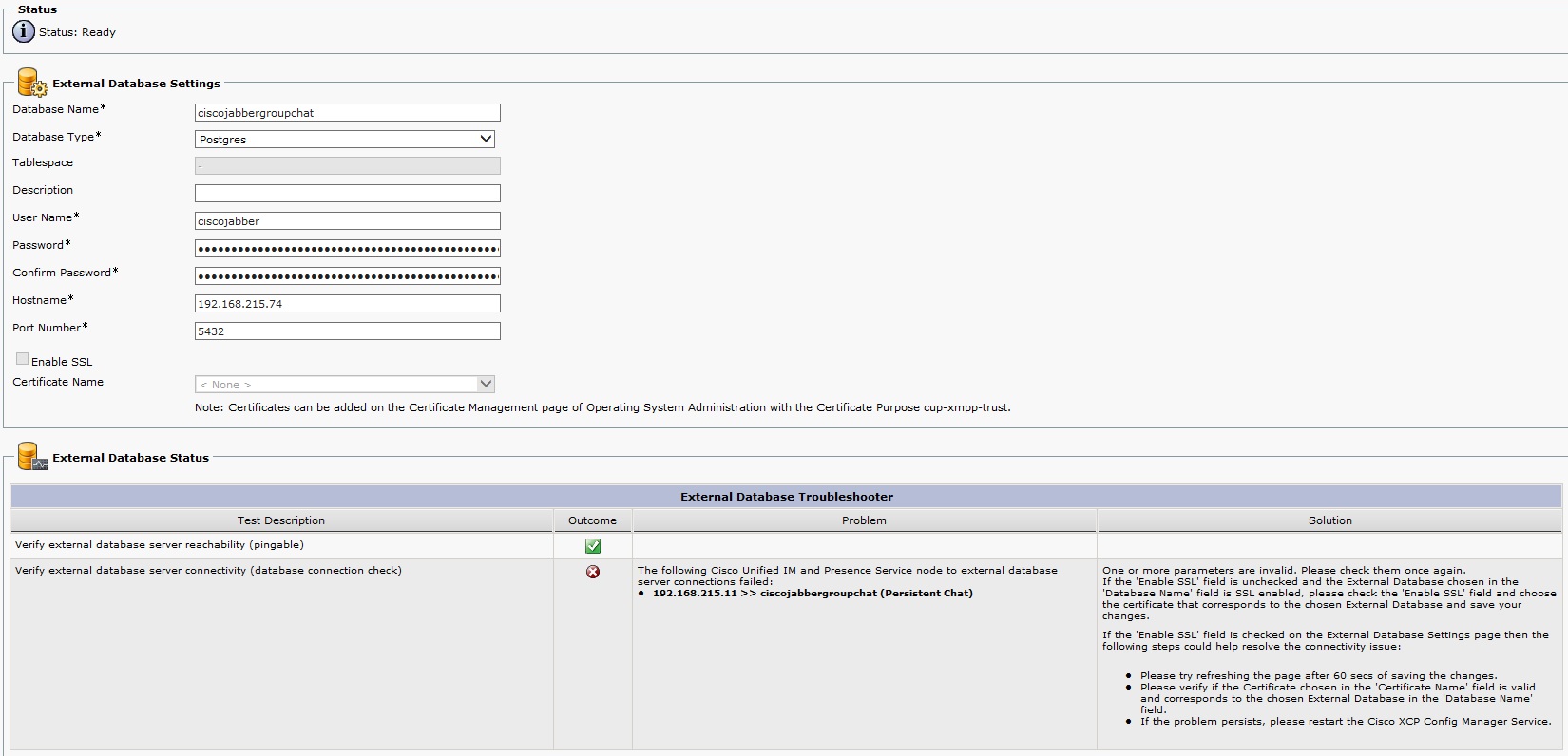The width and height of the screenshot is (1568, 756).
Task: Click the External Database Troubleshooter title bar
Action: [786, 496]
